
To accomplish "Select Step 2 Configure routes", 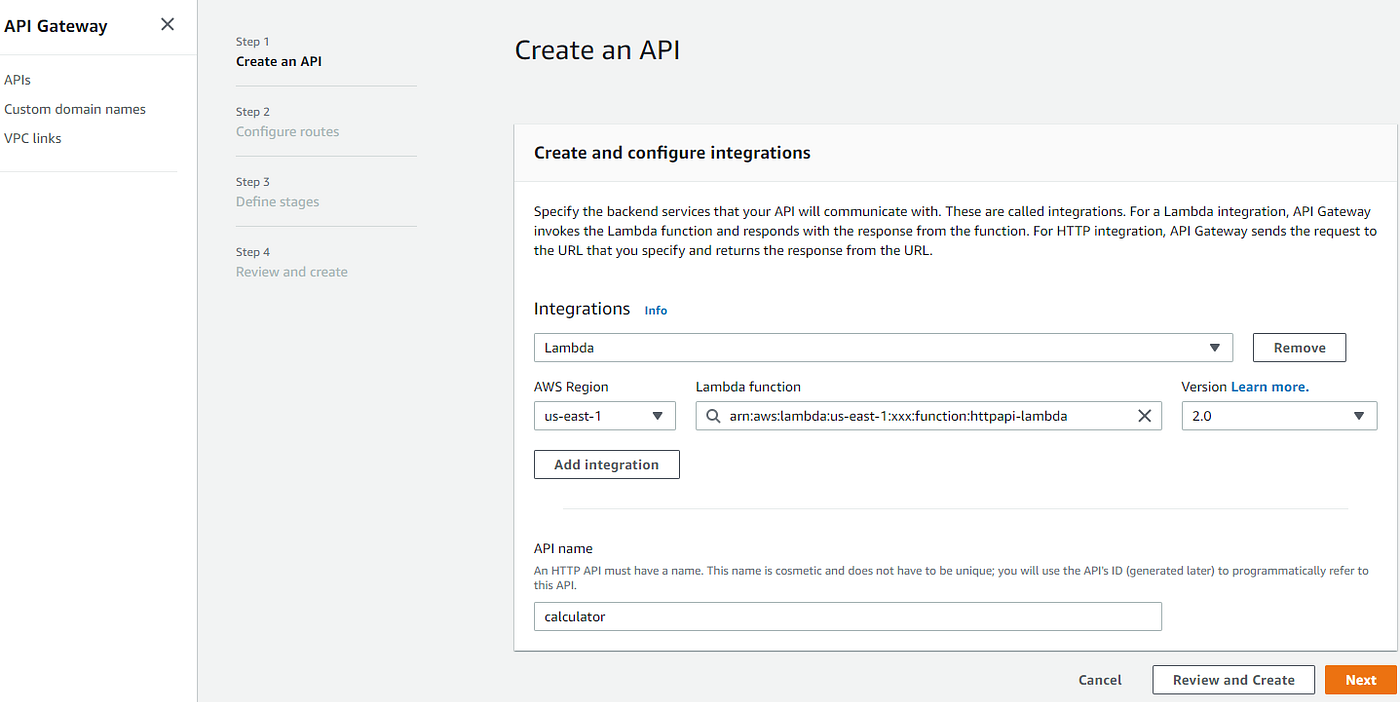I will coord(287,131).
